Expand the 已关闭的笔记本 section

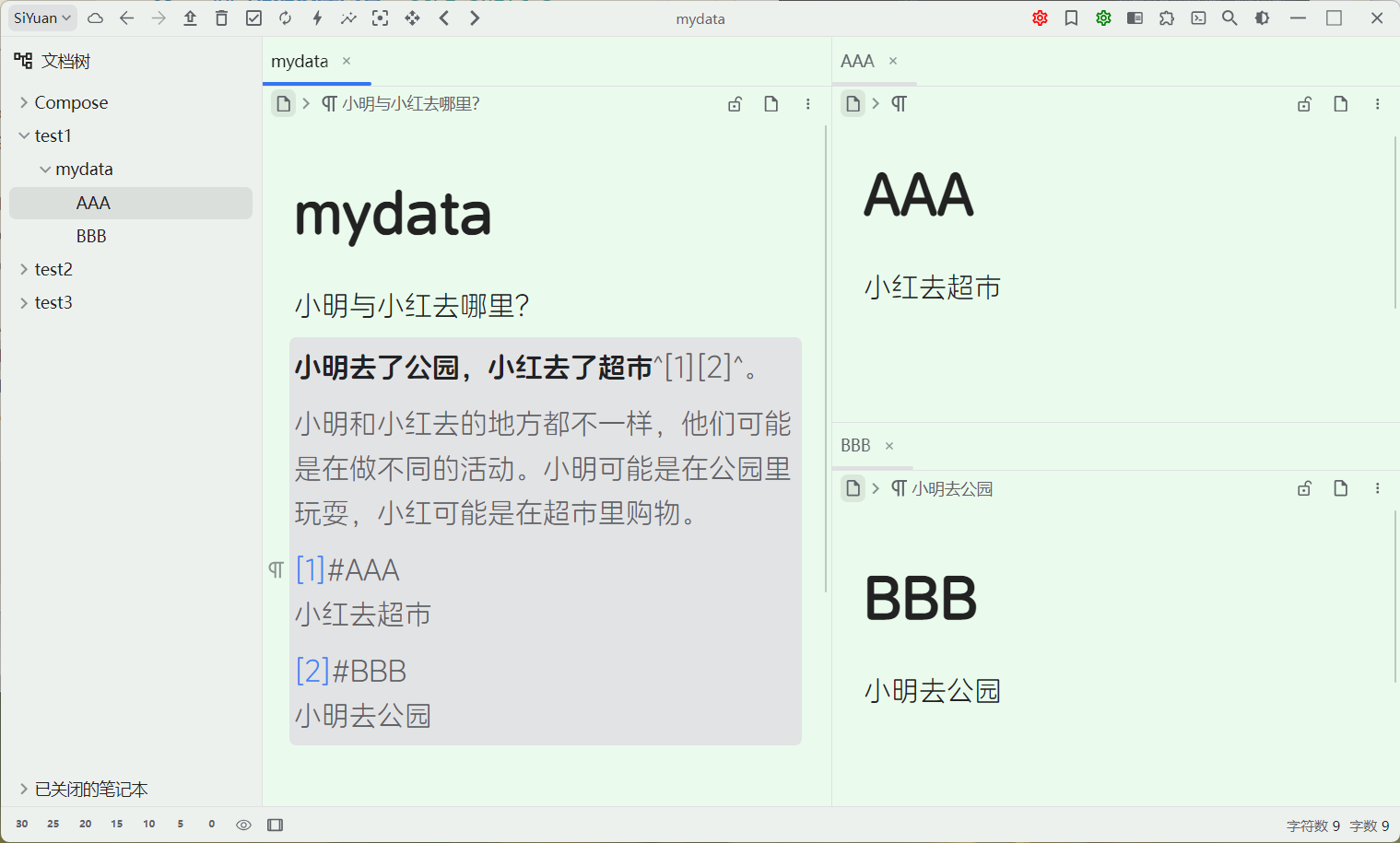coord(24,789)
